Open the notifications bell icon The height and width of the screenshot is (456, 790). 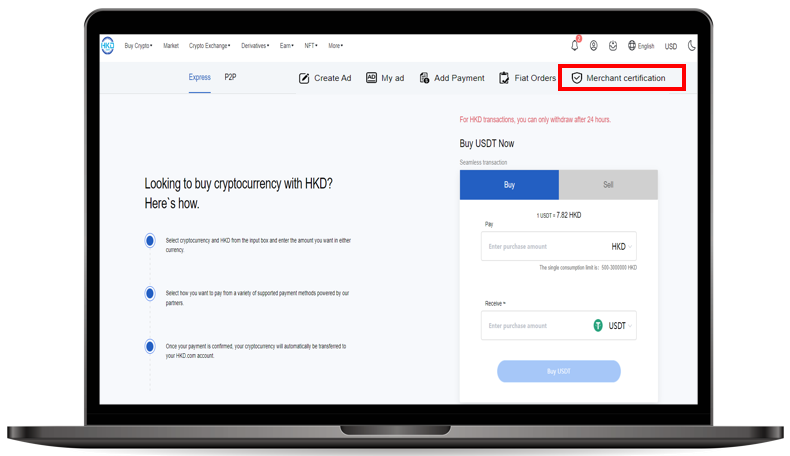click(575, 46)
